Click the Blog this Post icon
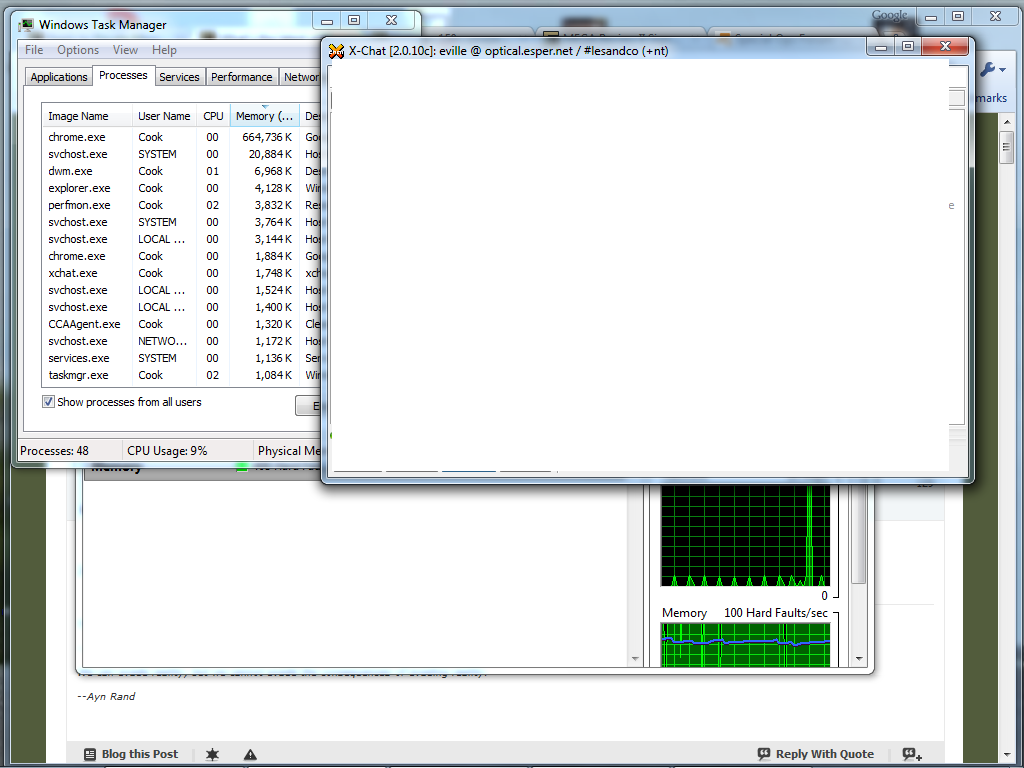The height and width of the screenshot is (768, 1024). 90,754
